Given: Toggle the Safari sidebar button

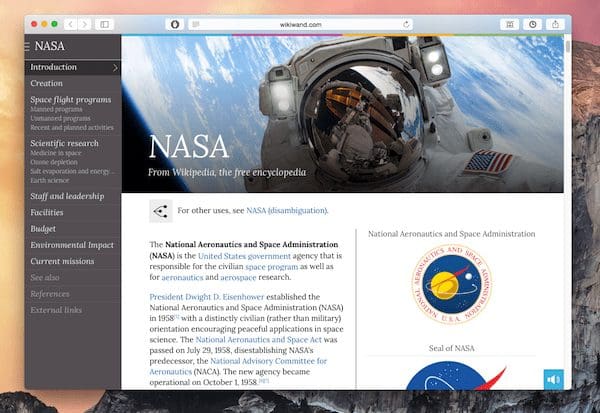Looking at the screenshot, I should pos(104,24).
